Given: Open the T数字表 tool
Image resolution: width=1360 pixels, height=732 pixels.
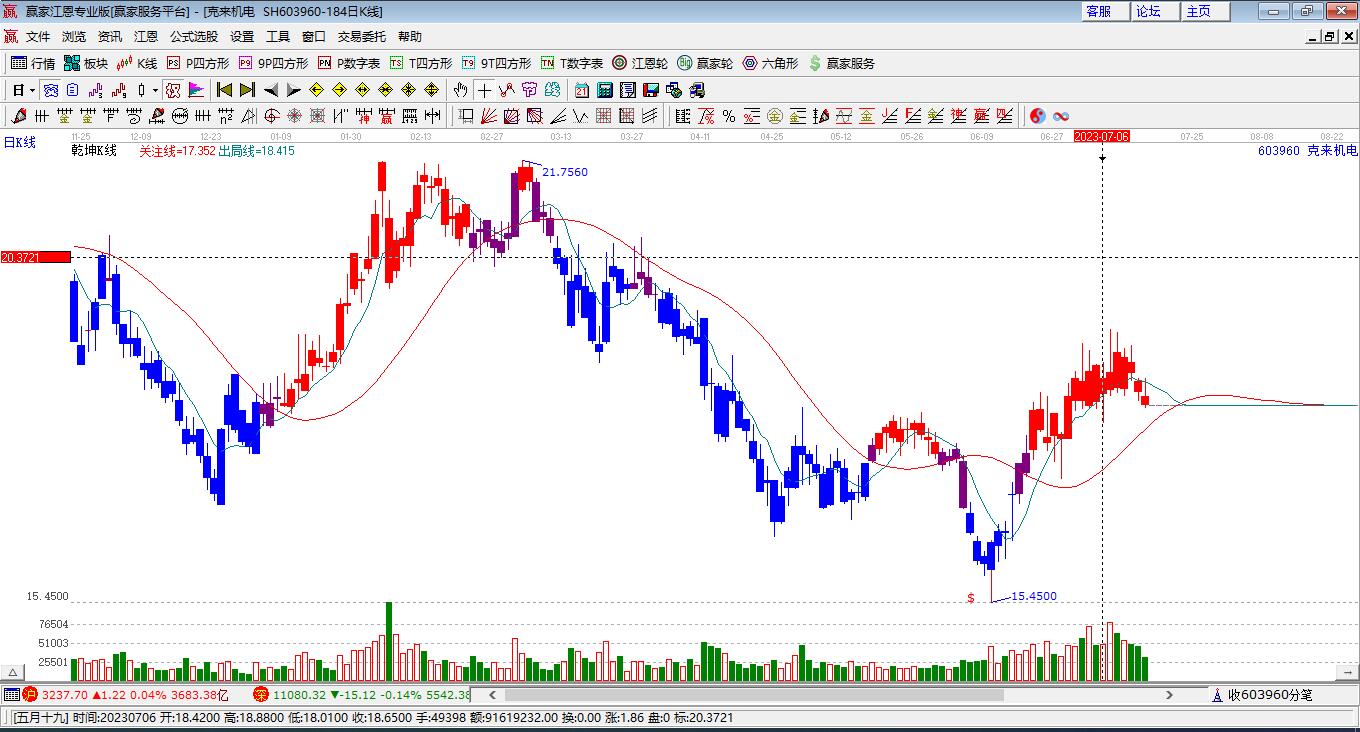Looking at the screenshot, I should 572,63.
